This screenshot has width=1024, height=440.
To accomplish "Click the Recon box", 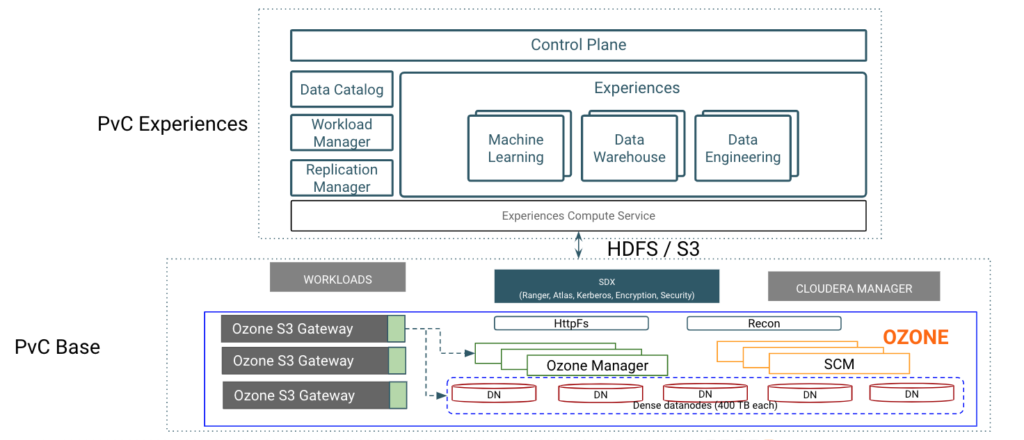I will [763, 324].
